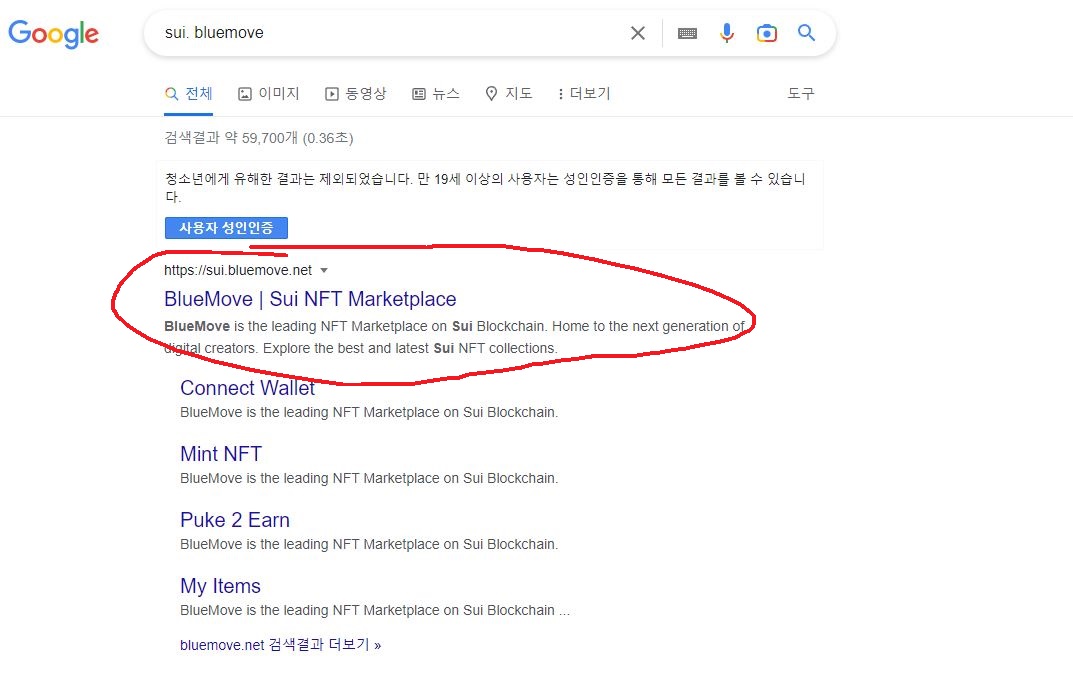Open the Puke 2 Earn sitelink
1073x678 pixels.
tap(235, 520)
